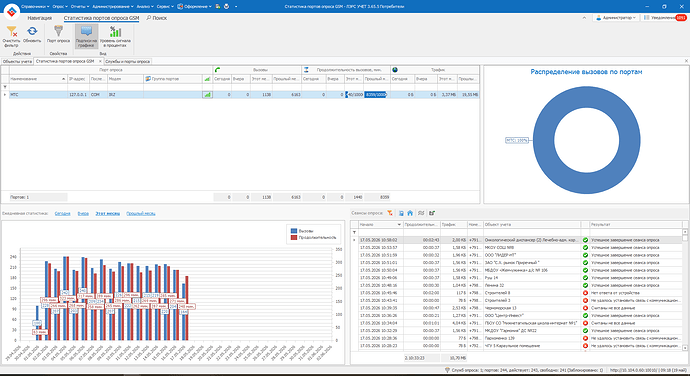Viewport: 690px width, 376px height.
Task: Click the green status icon for Руш 14
Action: tap(585, 278)
